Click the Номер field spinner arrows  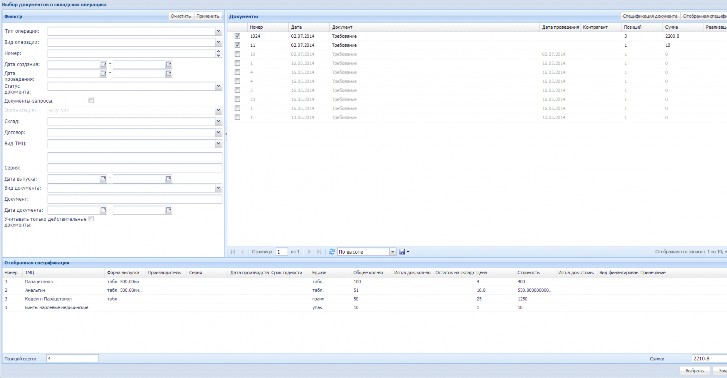pyautogui.click(x=218, y=53)
